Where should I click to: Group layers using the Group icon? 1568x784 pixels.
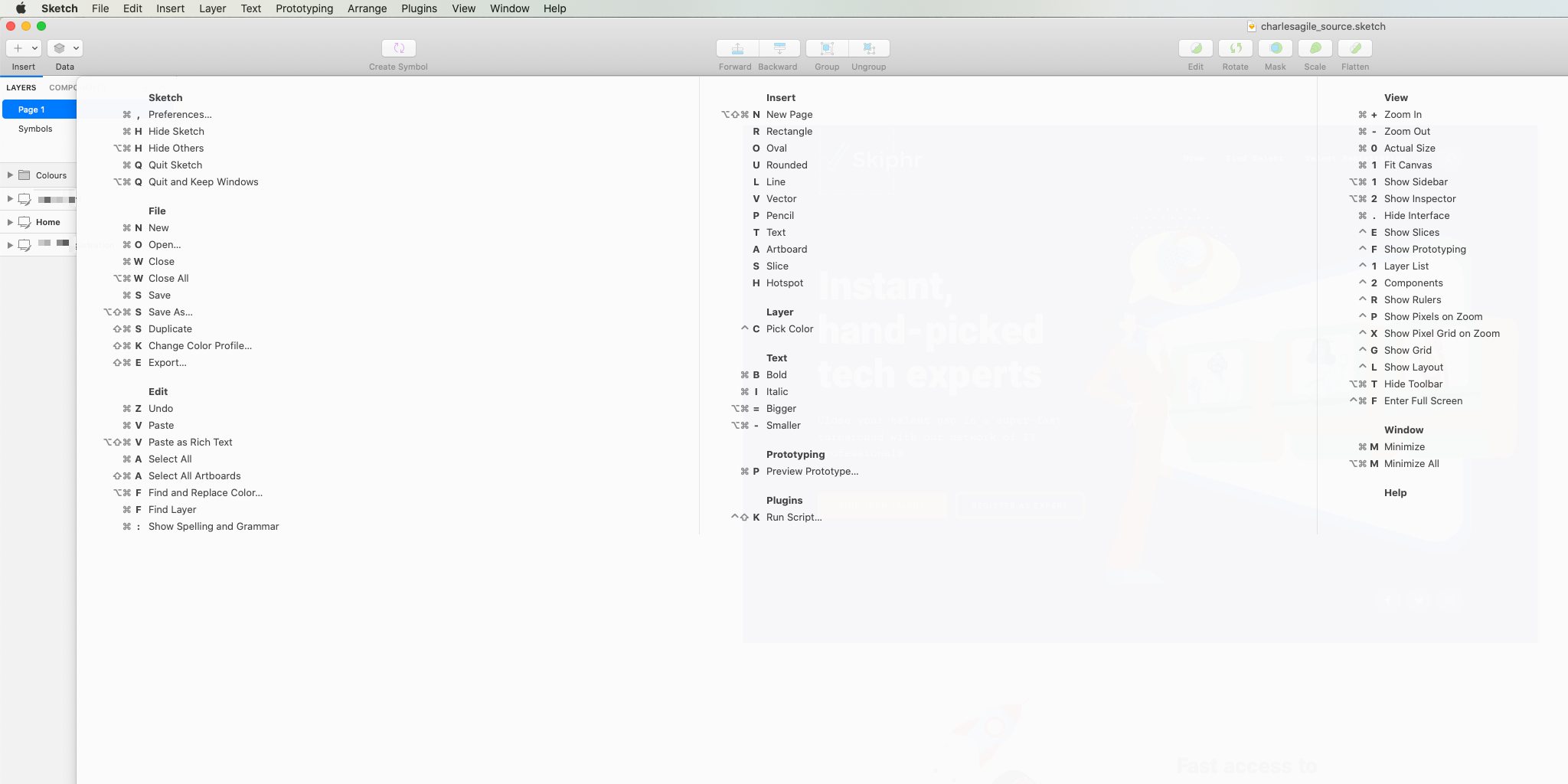click(x=826, y=47)
